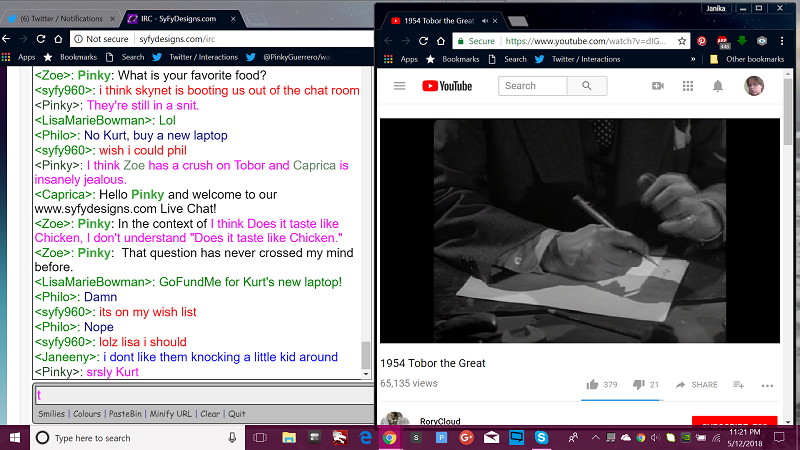Go home in the YouTube window

(441, 41)
